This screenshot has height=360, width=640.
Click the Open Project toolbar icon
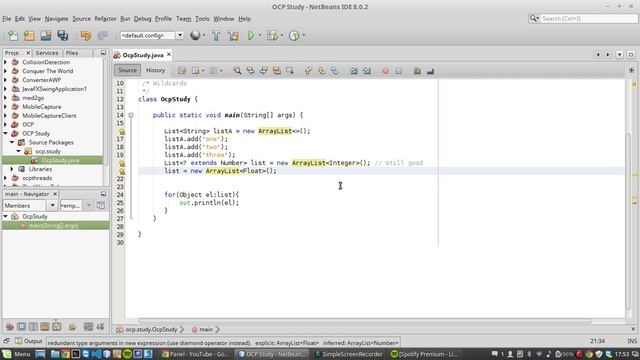(x=46, y=36)
